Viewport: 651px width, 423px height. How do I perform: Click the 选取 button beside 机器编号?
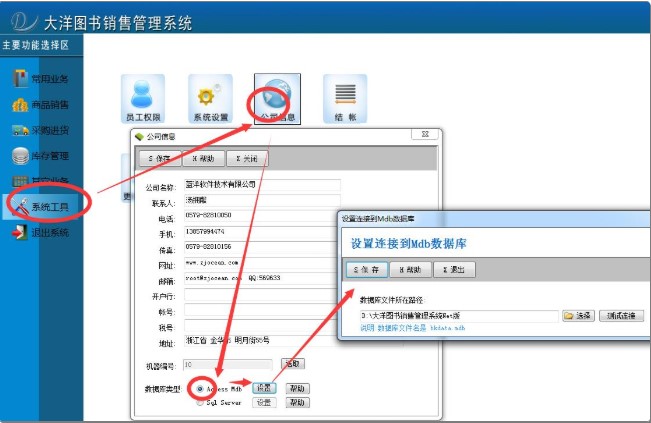point(293,364)
